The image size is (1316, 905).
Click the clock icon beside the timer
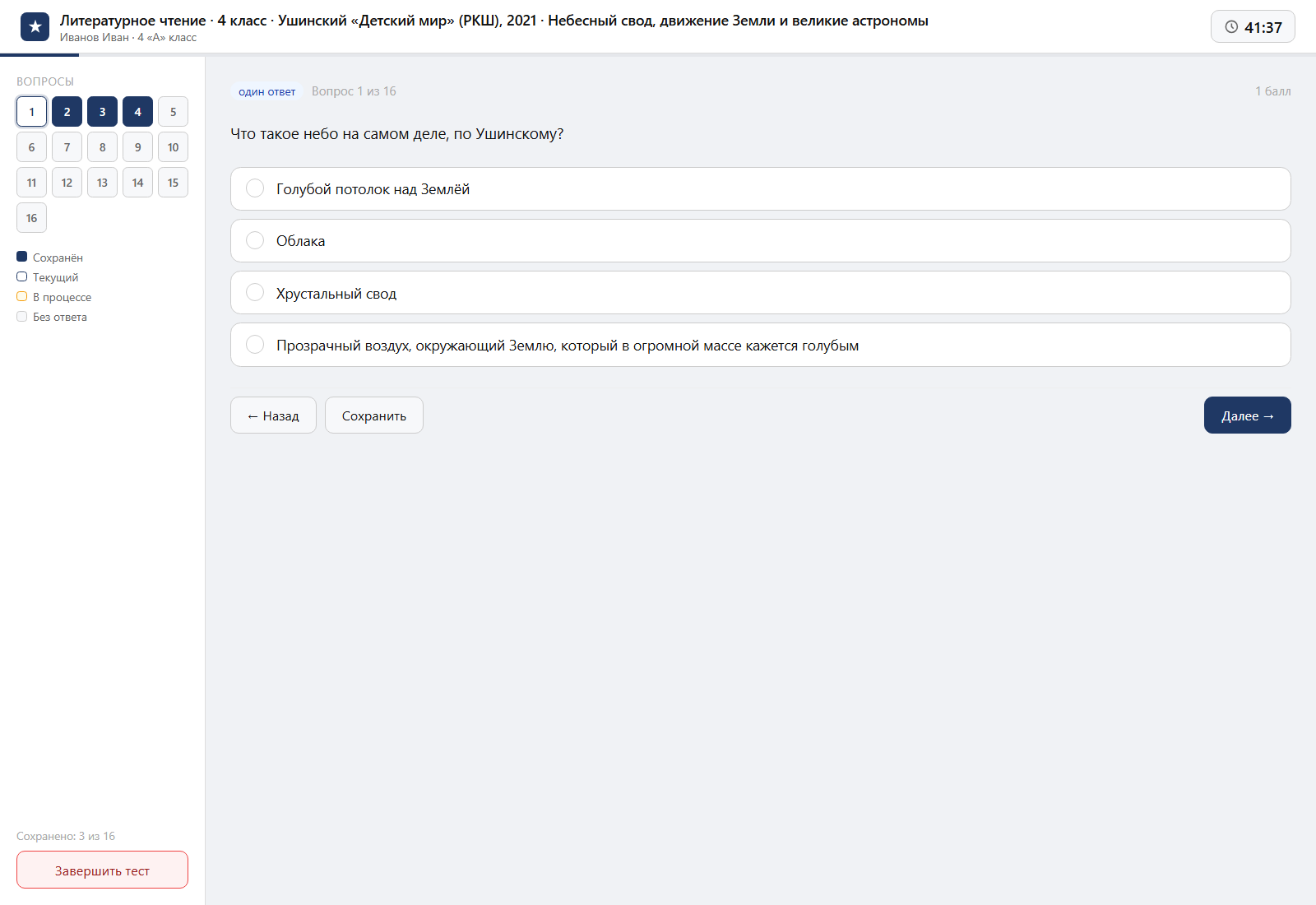pos(1231,27)
